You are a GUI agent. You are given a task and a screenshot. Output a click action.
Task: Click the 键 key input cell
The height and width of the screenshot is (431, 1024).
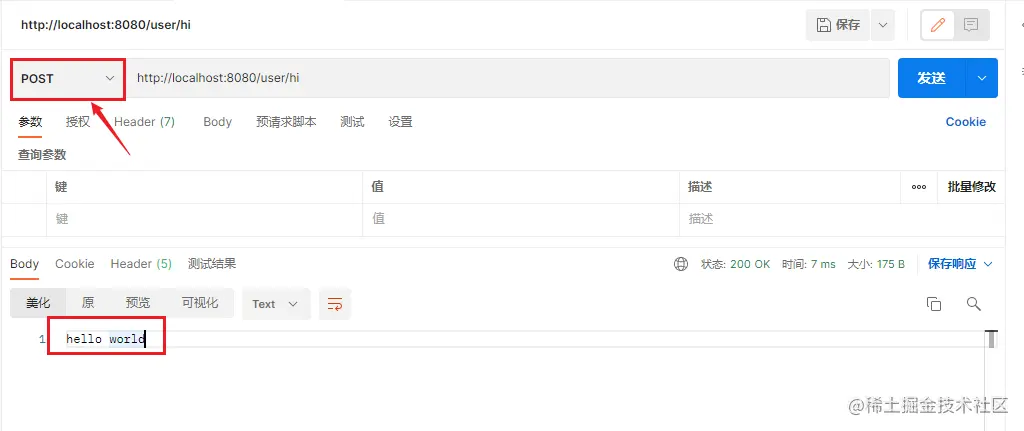coord(204,220)
